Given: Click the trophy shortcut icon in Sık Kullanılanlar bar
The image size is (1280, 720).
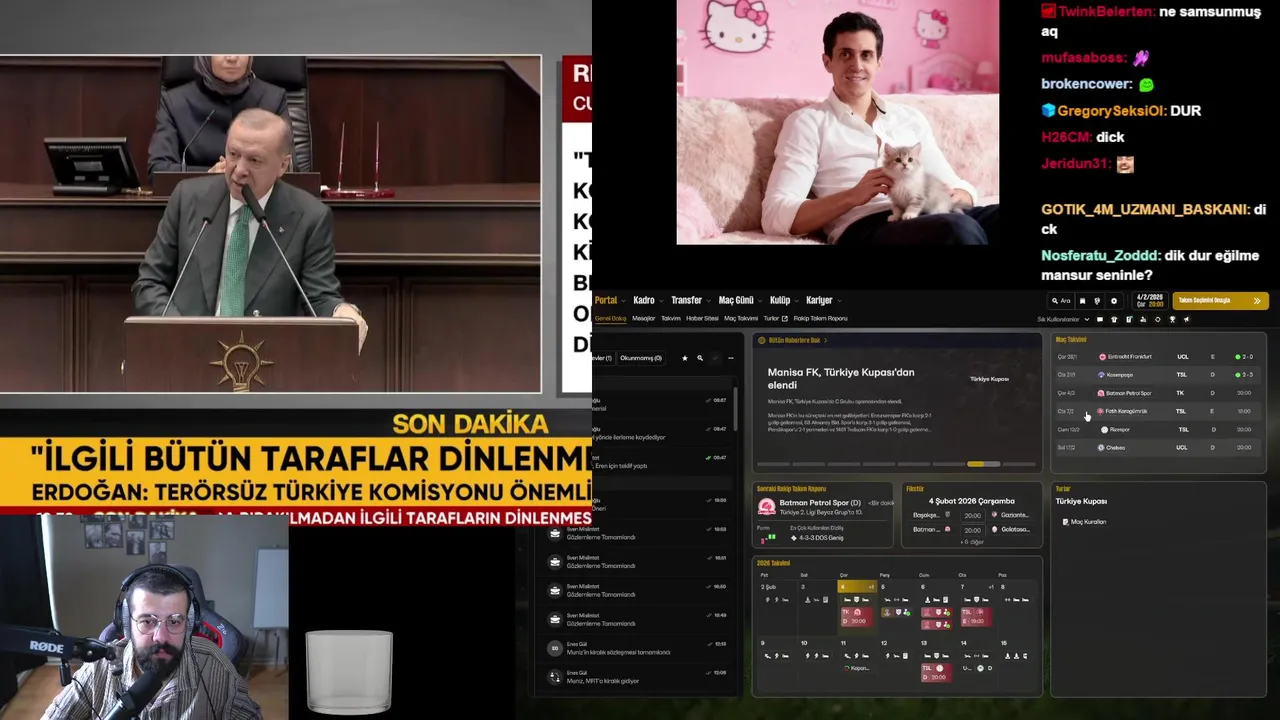Looking at the screenshot, I should pyautogui.click(x=1172, y=320).
